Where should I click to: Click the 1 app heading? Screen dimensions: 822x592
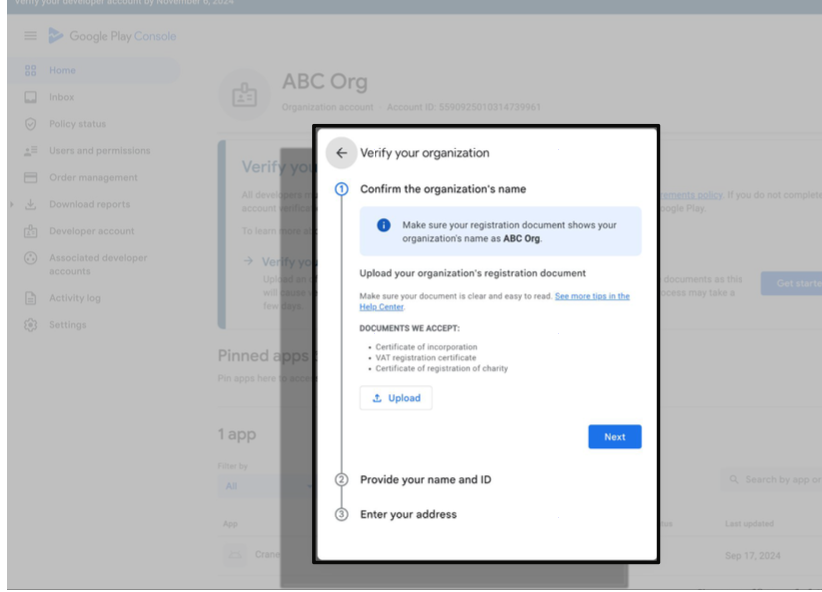[237, 435]
